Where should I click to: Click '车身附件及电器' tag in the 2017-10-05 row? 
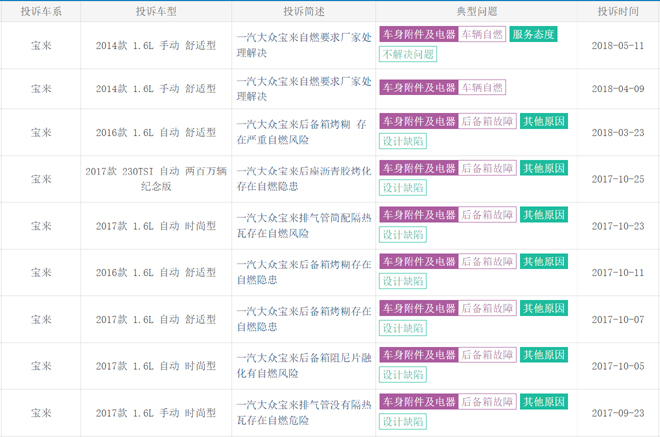(419, 355)
